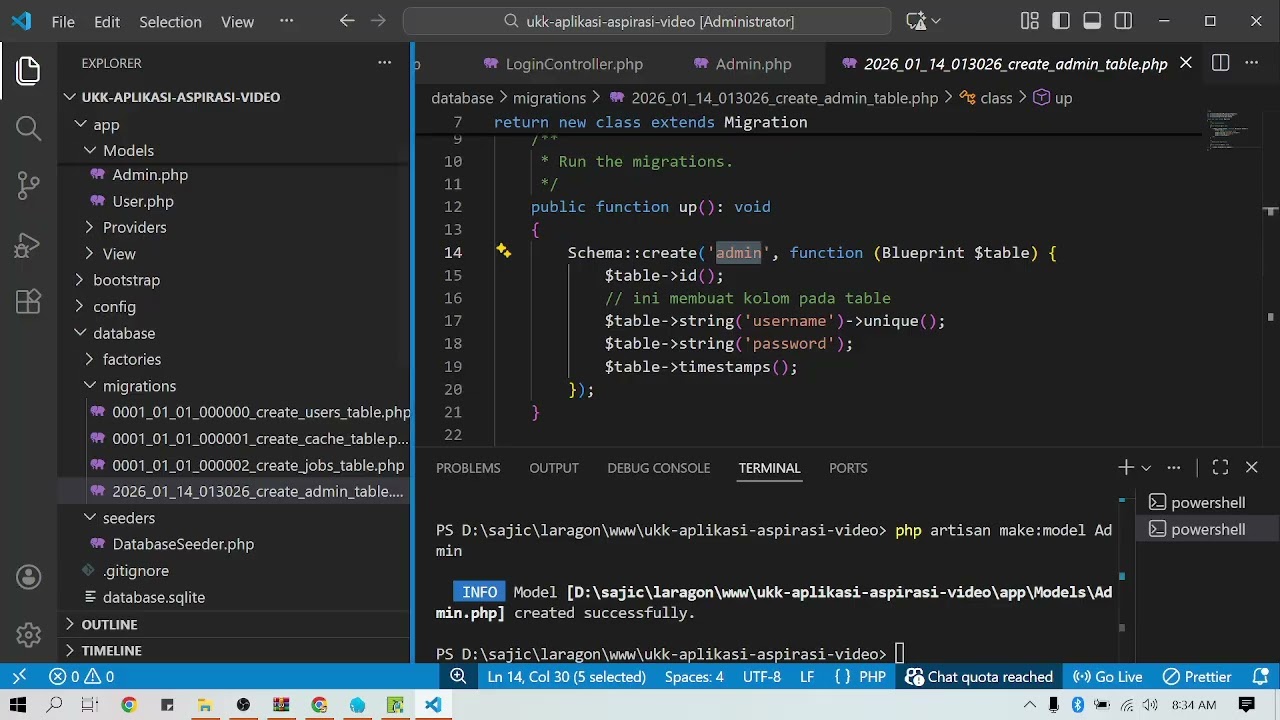Open the Manage gear menu
Viewport: 1280px width, 720px height.
[x=28, y=634]
